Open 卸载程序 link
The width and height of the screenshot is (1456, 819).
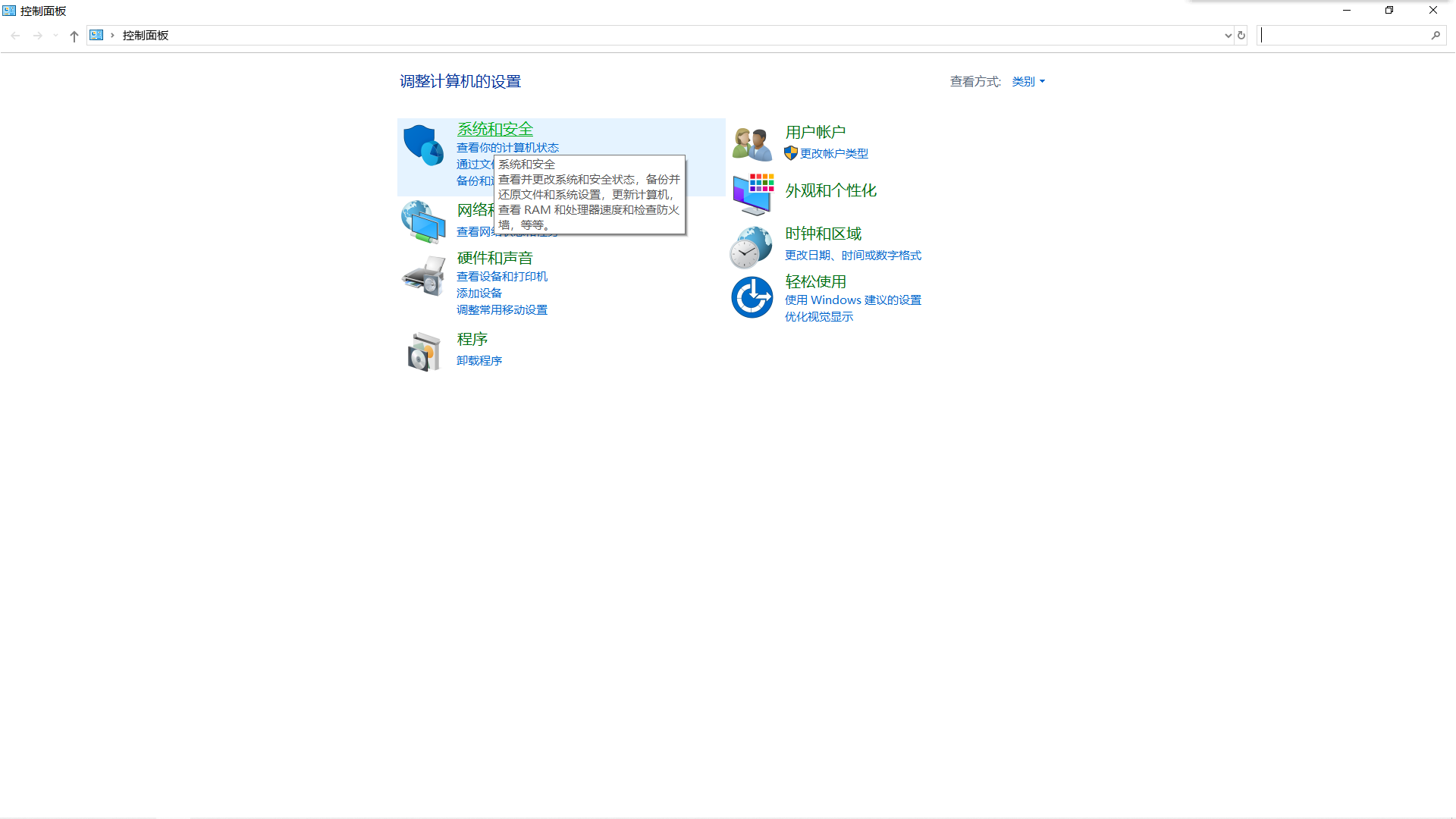point(479,360)
